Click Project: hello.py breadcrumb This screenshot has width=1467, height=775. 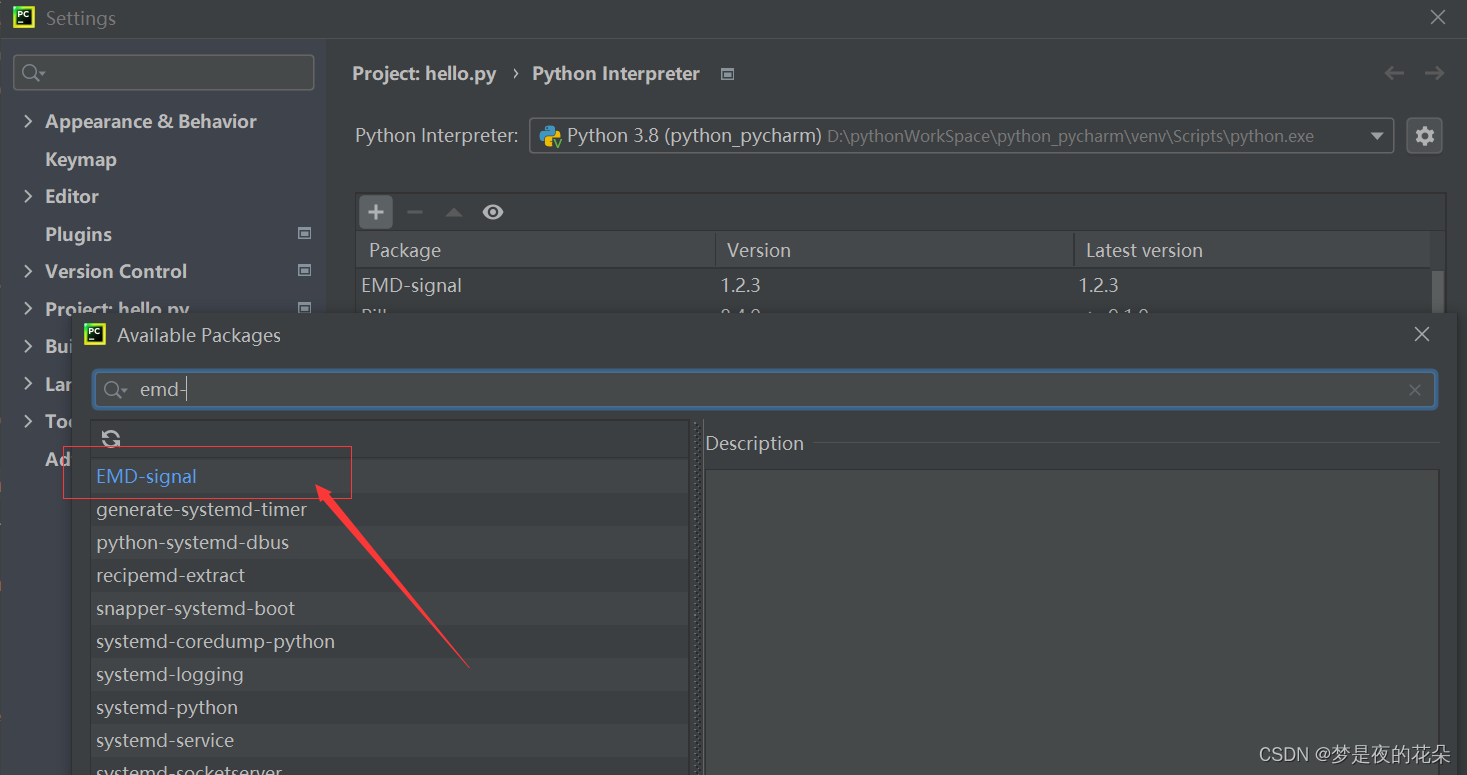pyautogui.click(x=424, y=74)
